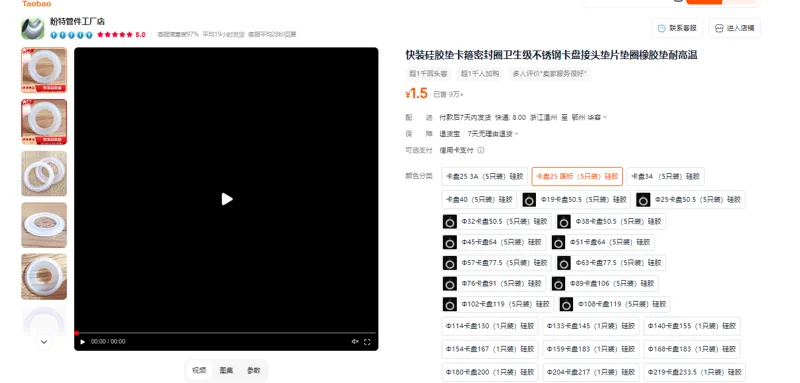Image resolution: width=800 pixels, height=383 pixels.
Task: Pick the Φ51卡盘64（5只装）variant
Action: (x=602, y=242)
